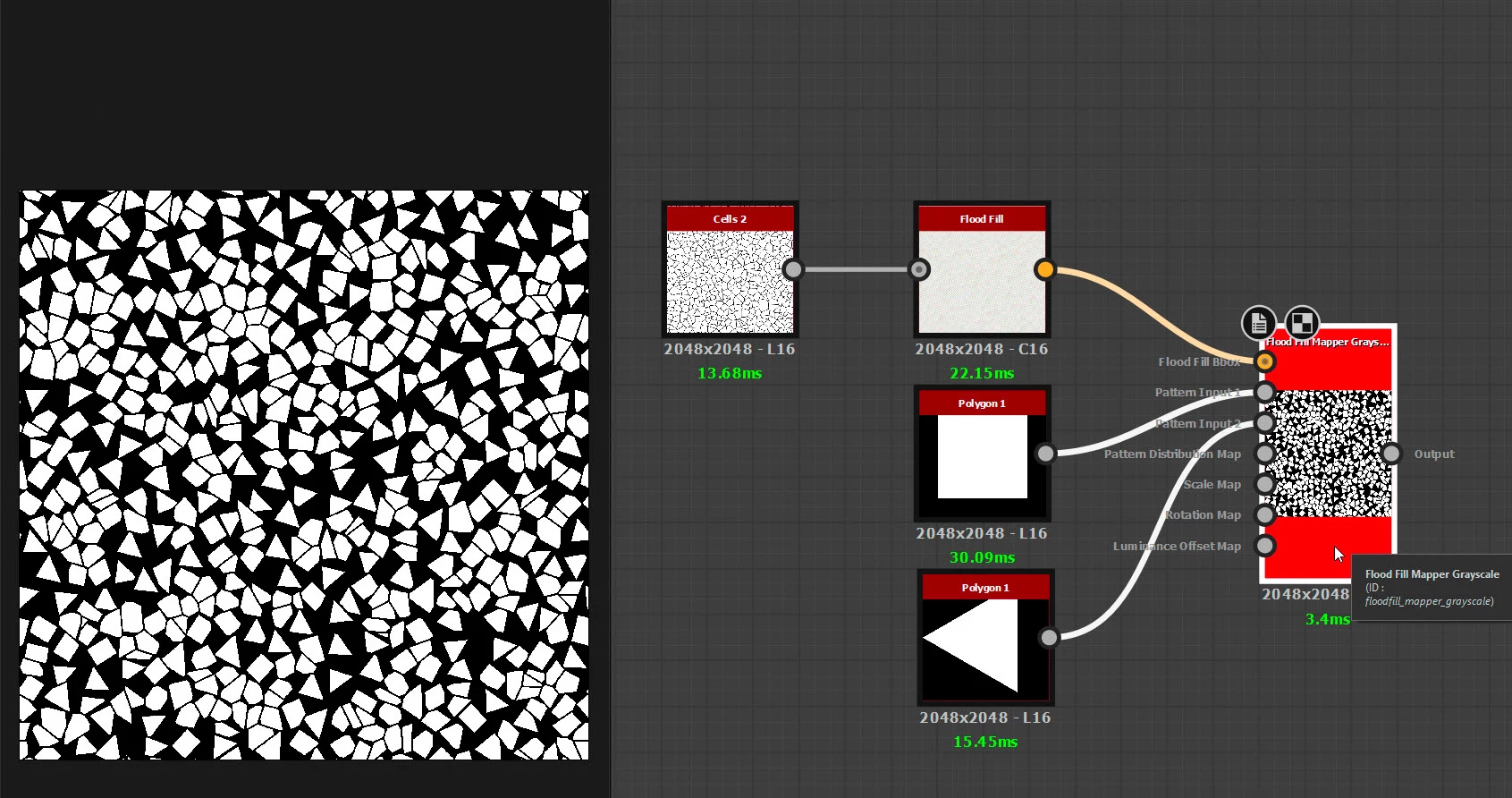This screenshot has width=1512, height=798.
Task: Click the mapper node Output connector
Action: 1391,454
